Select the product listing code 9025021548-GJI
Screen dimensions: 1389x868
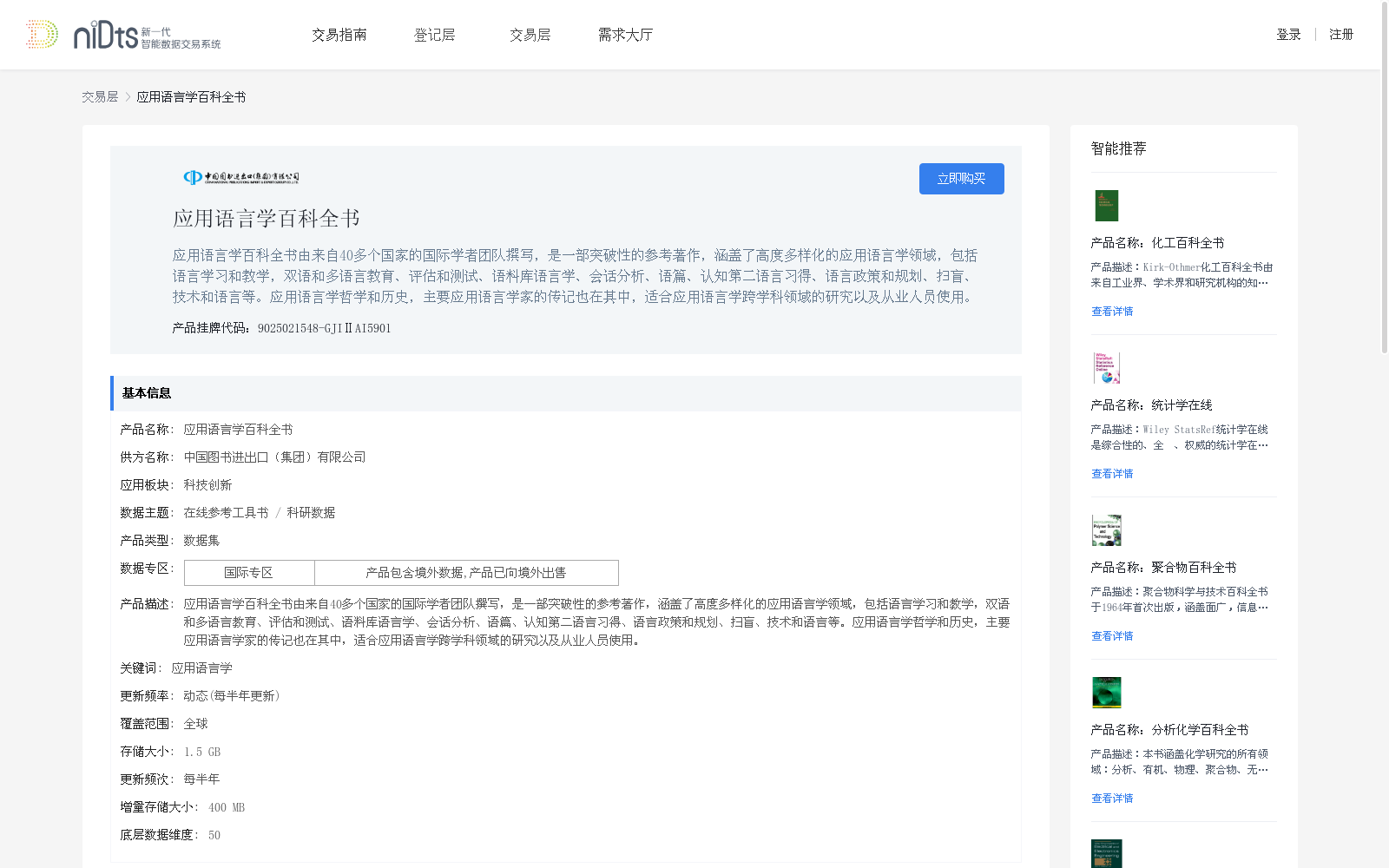tap(324, 328)
